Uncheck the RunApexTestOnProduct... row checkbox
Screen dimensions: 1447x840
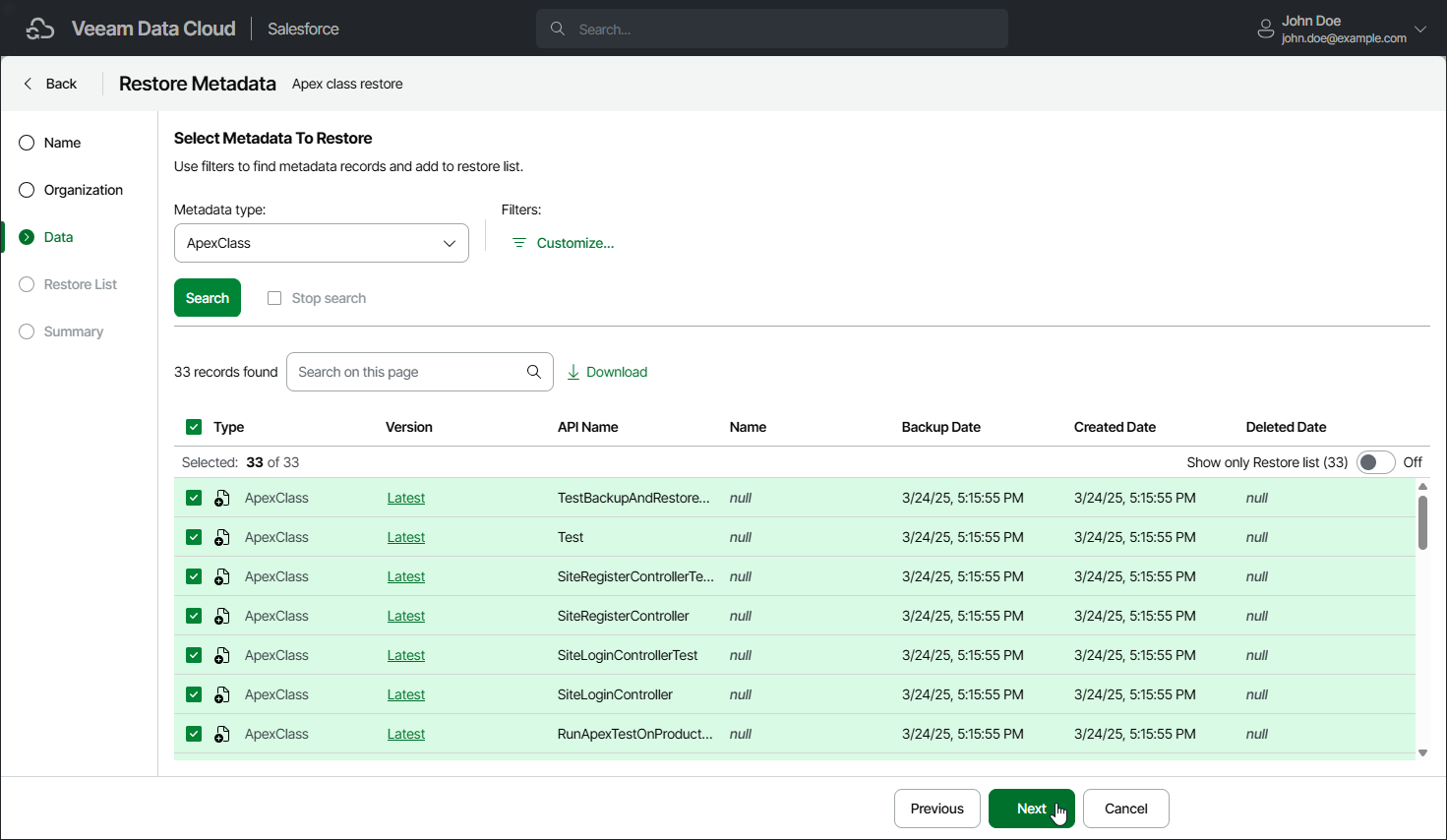(194, 734)
